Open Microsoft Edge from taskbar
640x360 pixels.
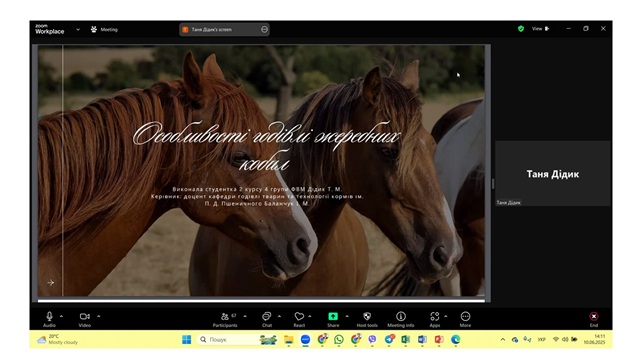(x=456, y=340)
